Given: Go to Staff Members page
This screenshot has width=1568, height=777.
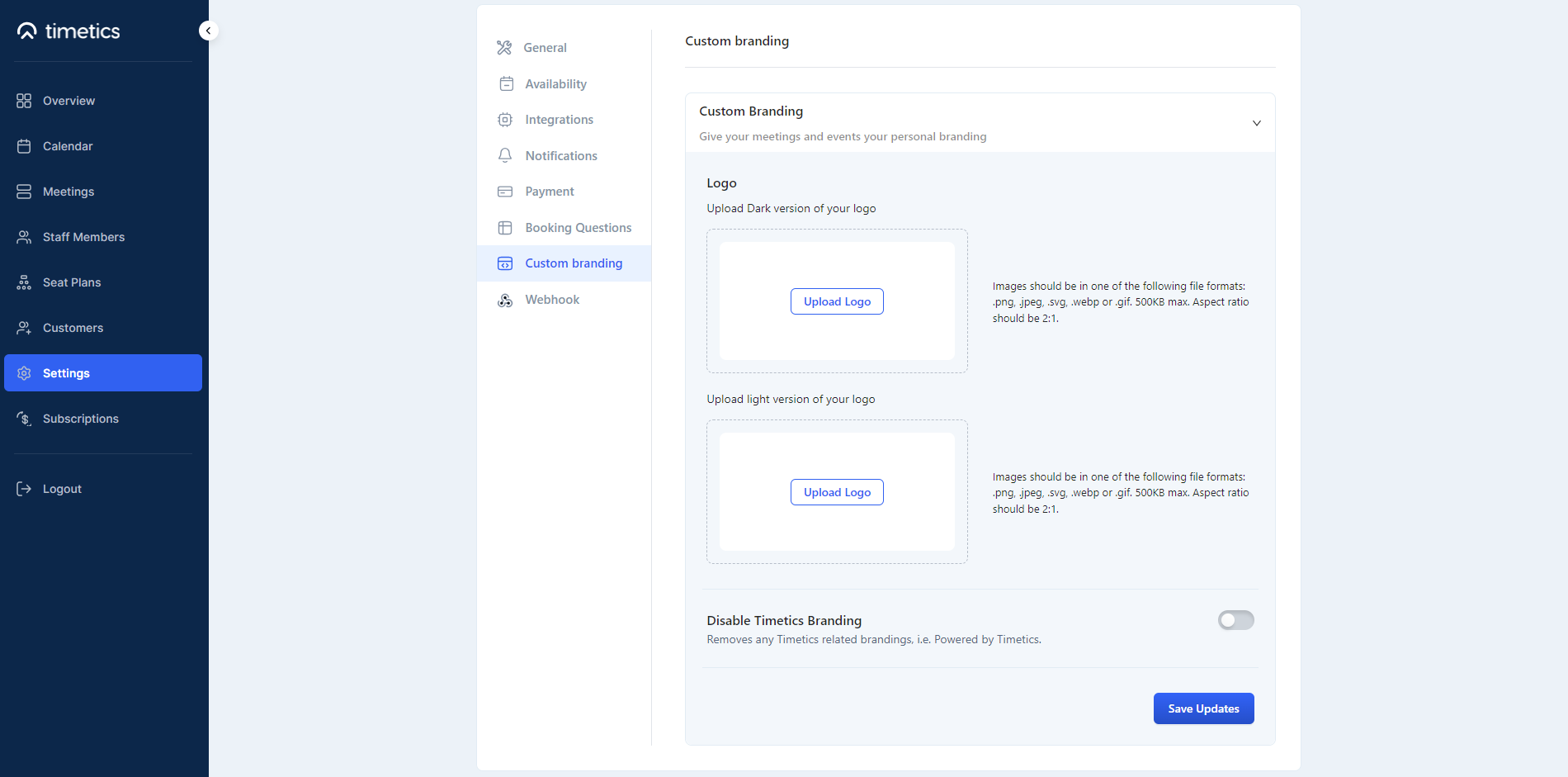Looking at the screenshot, I should (83, 237).
